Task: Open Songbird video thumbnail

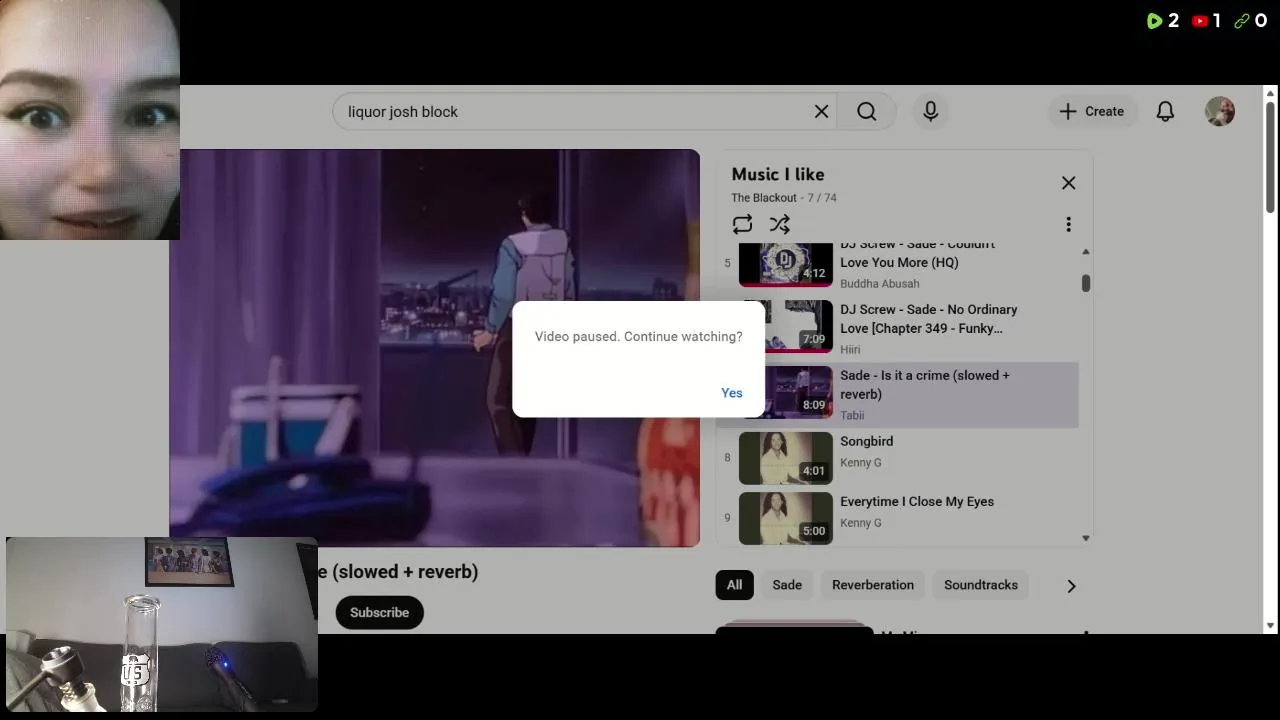Action: [x=786, y=458]
